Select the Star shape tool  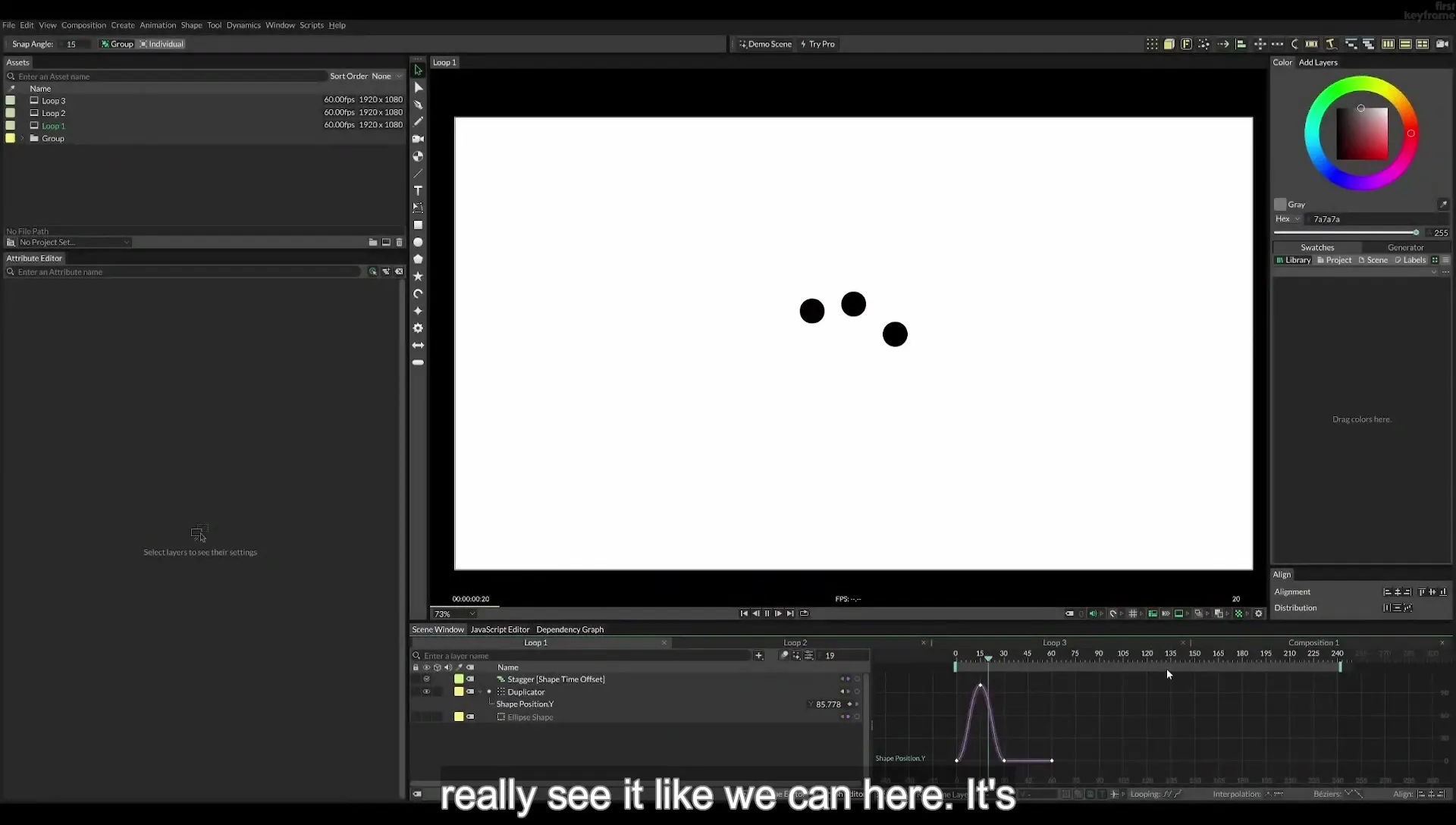click(418, 277)
